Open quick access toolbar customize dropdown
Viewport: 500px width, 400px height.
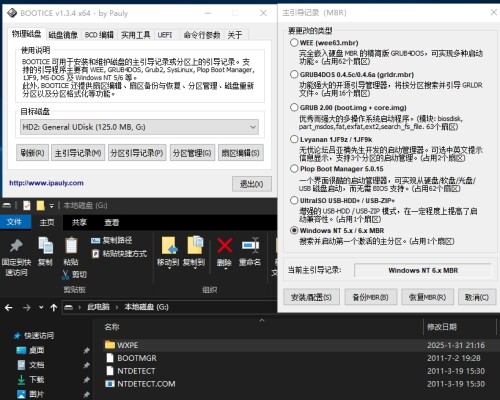pos(52,206)
